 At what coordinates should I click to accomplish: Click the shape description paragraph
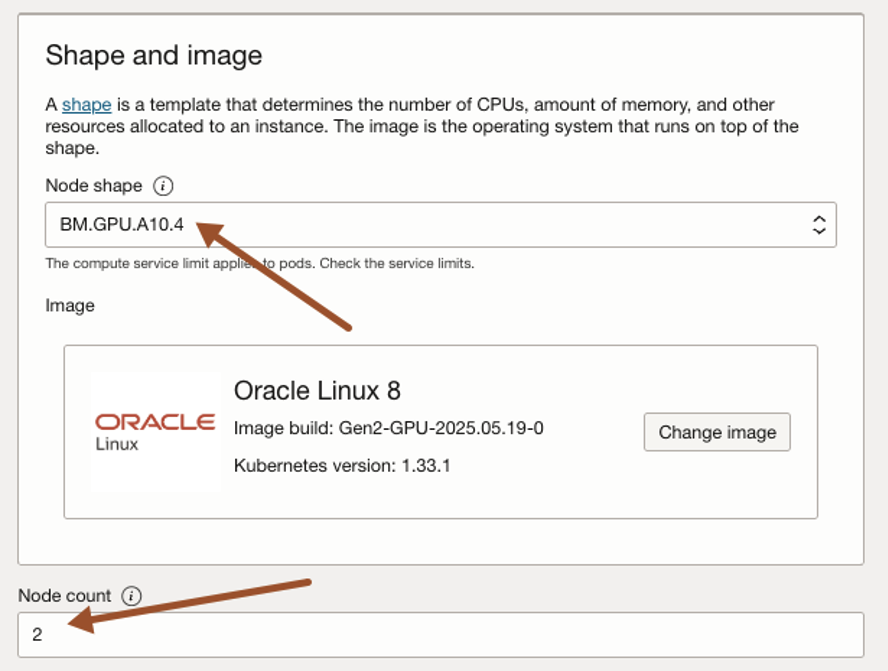[x=420, y=126]
